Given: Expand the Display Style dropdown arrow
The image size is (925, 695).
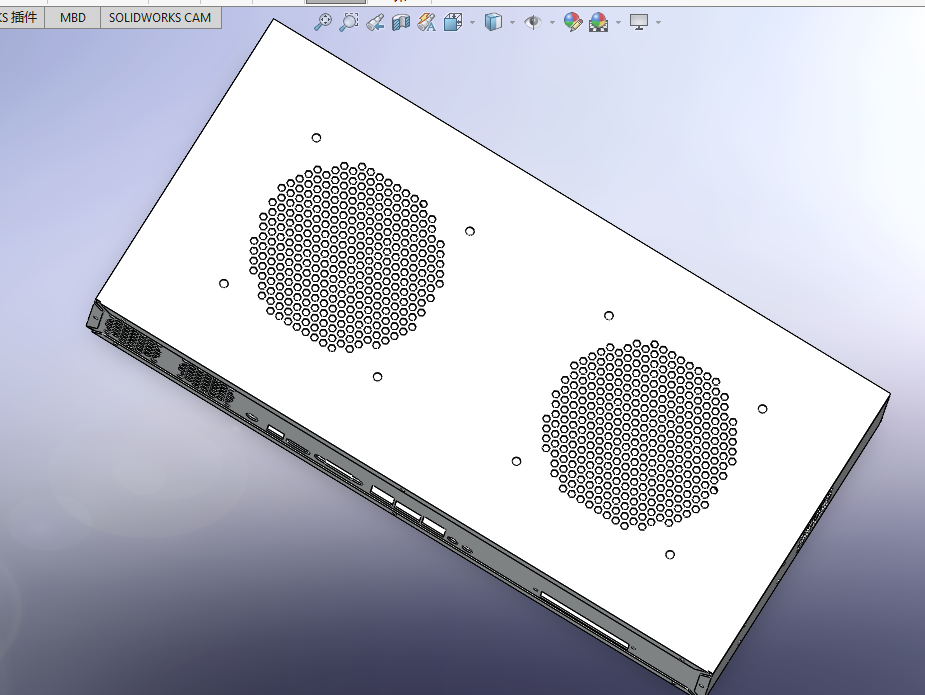Looking at the screenshot, I should point(512,22).
